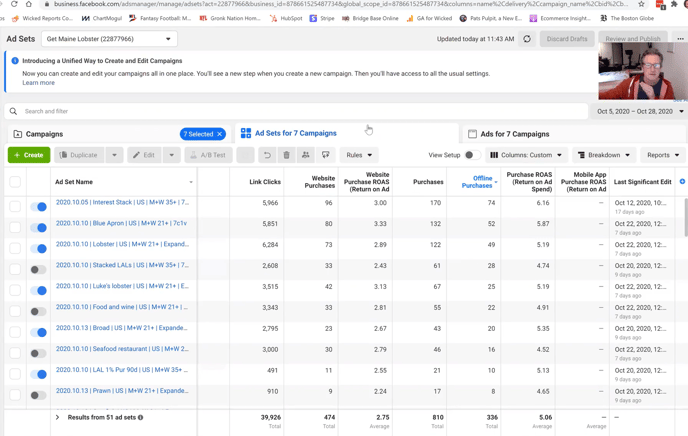Click the Review and Publish button
Screen dimensions: 688x436
633,37
